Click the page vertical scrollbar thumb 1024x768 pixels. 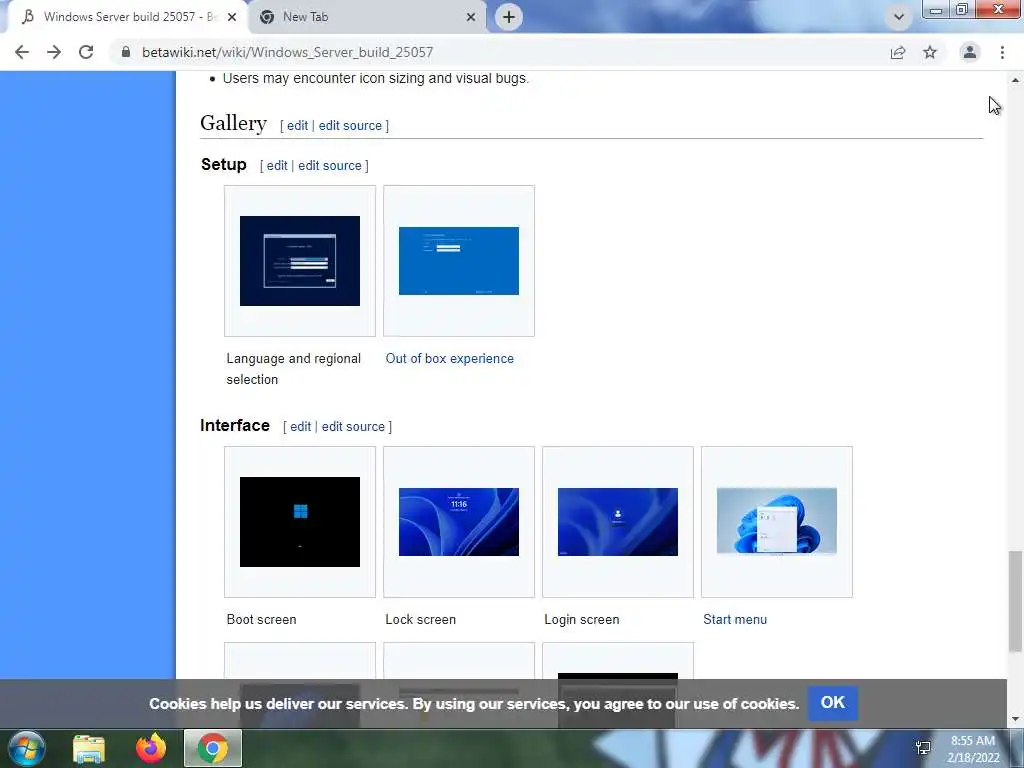(x=1015, y=601)
